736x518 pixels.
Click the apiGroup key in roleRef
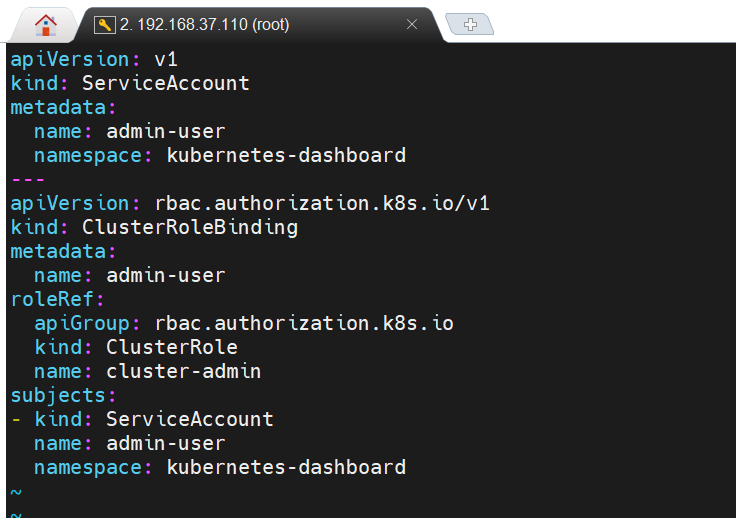click(x=82, y=324)
